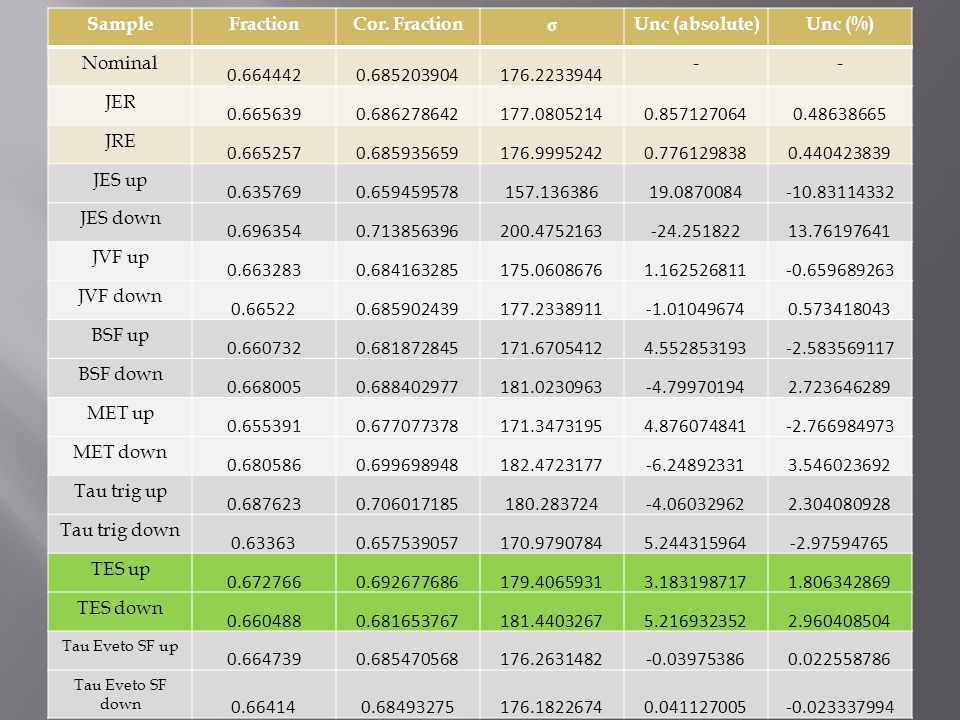Click Nominal fraction value 0.664442
The image size is (960, 720).
tap(264, 75)
